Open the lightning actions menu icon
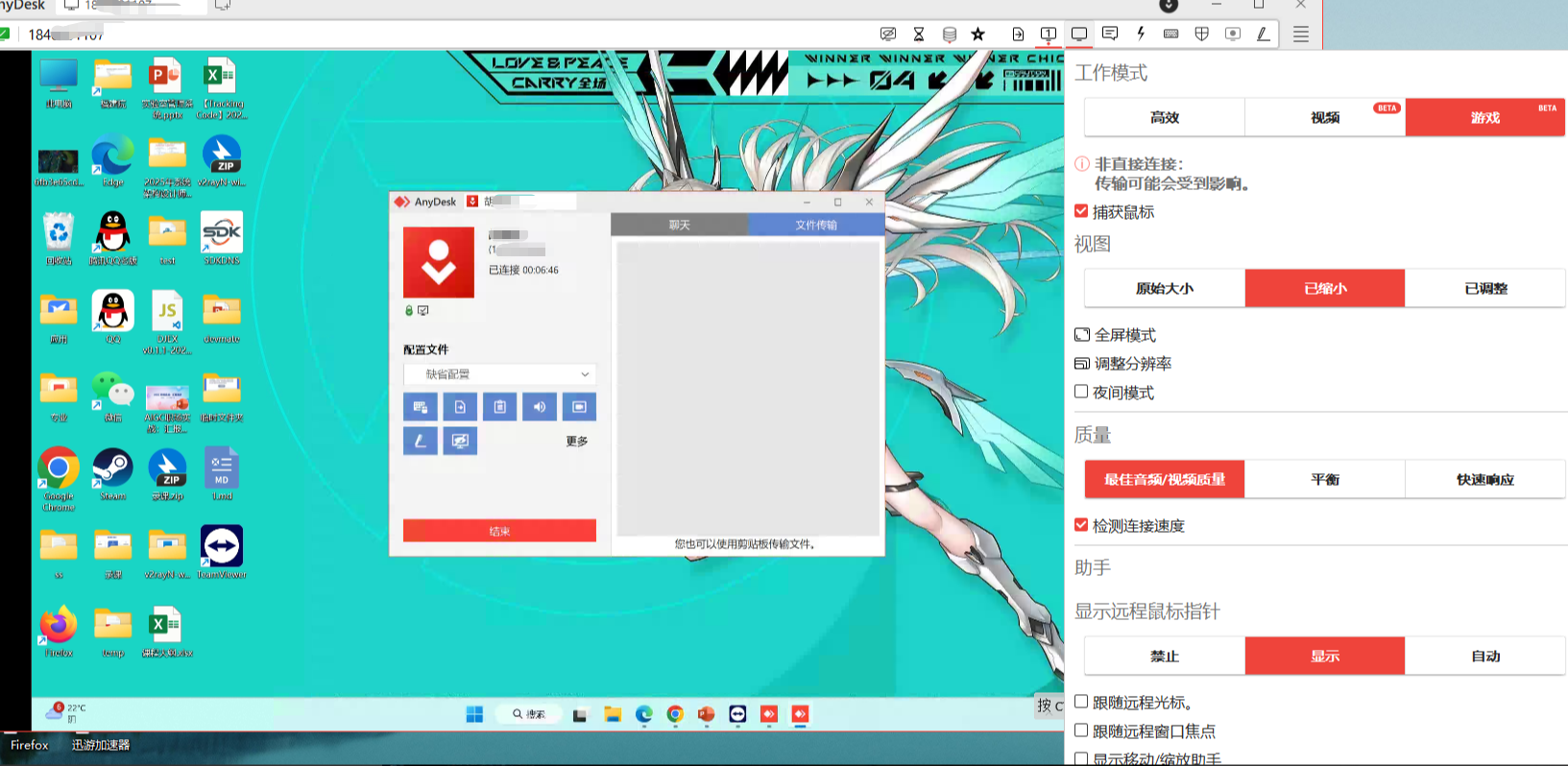The width and height of the screenshot is (1568, 766). pyautogui.click(x=1141, y=34)
